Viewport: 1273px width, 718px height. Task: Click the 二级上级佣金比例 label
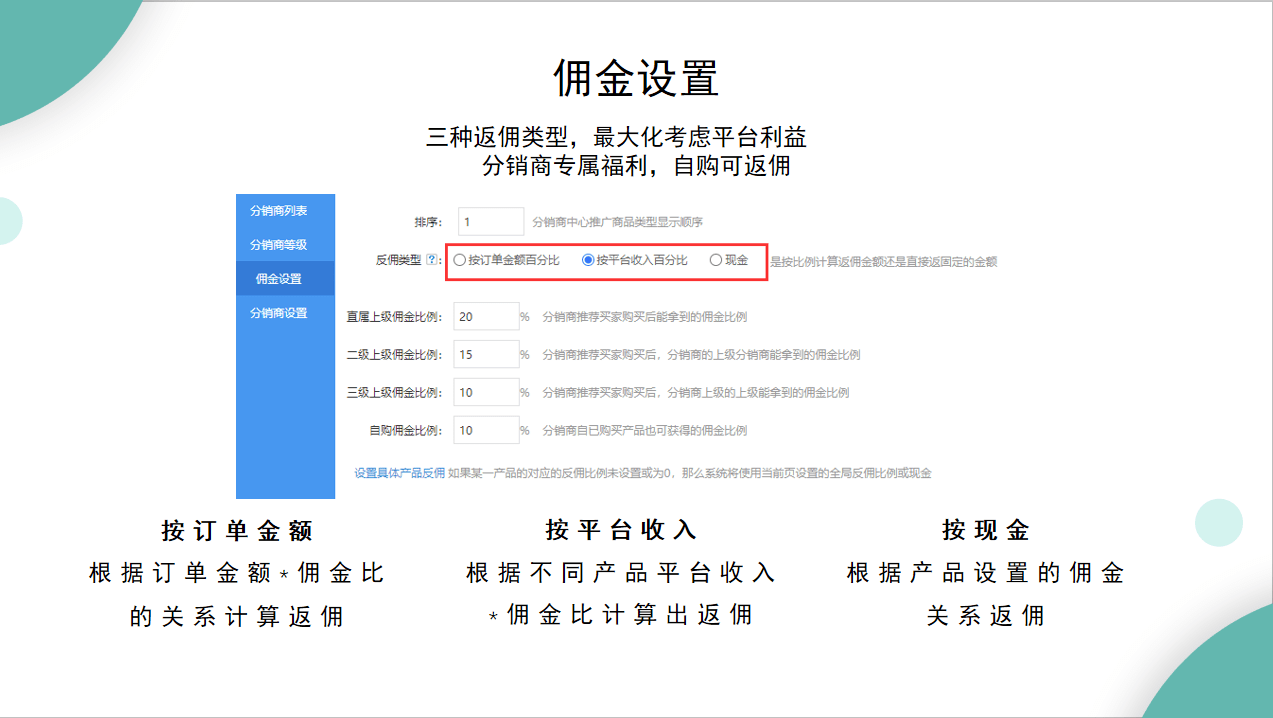pyautogui.click(x=394, y=355)
